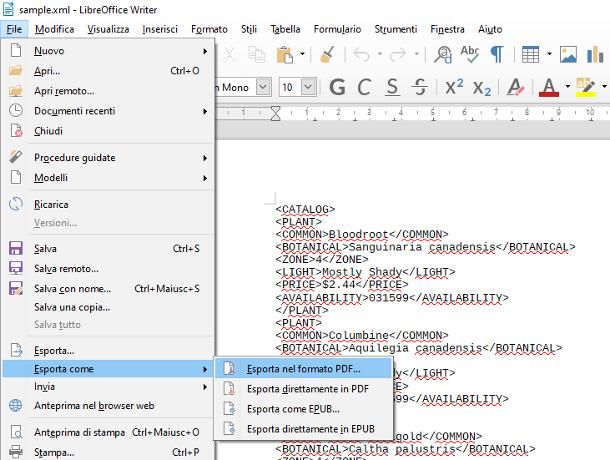
Task: Open the Tabella menu
Action: [285, 29]
